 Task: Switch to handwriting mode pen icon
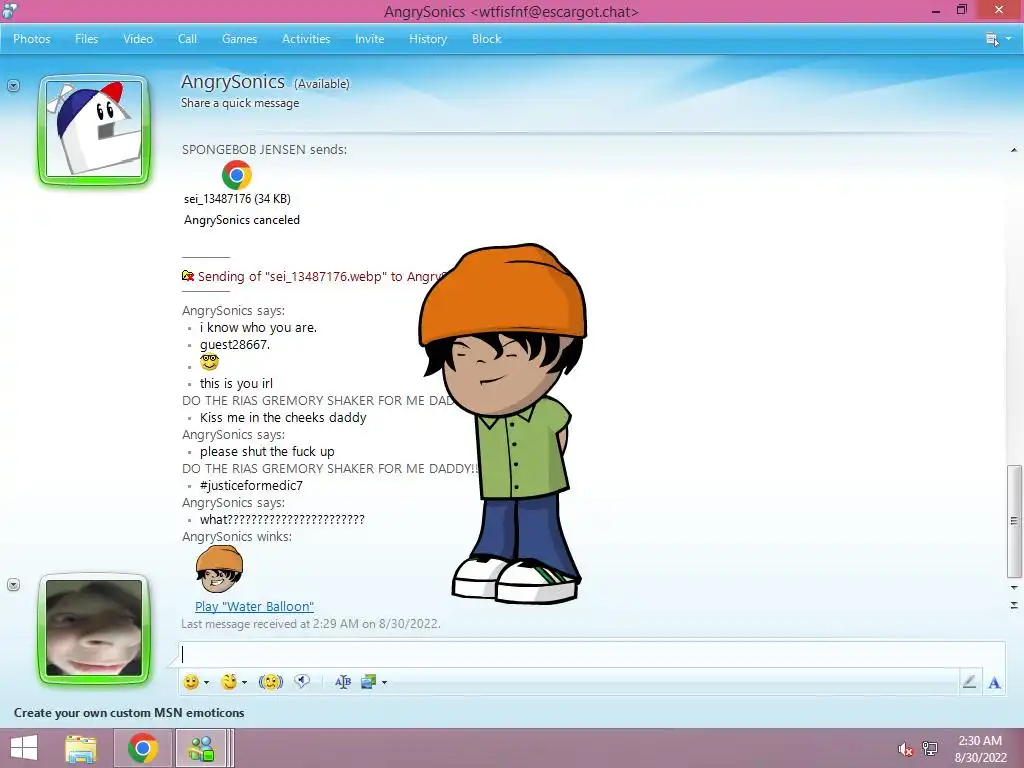tap(969, 682)
